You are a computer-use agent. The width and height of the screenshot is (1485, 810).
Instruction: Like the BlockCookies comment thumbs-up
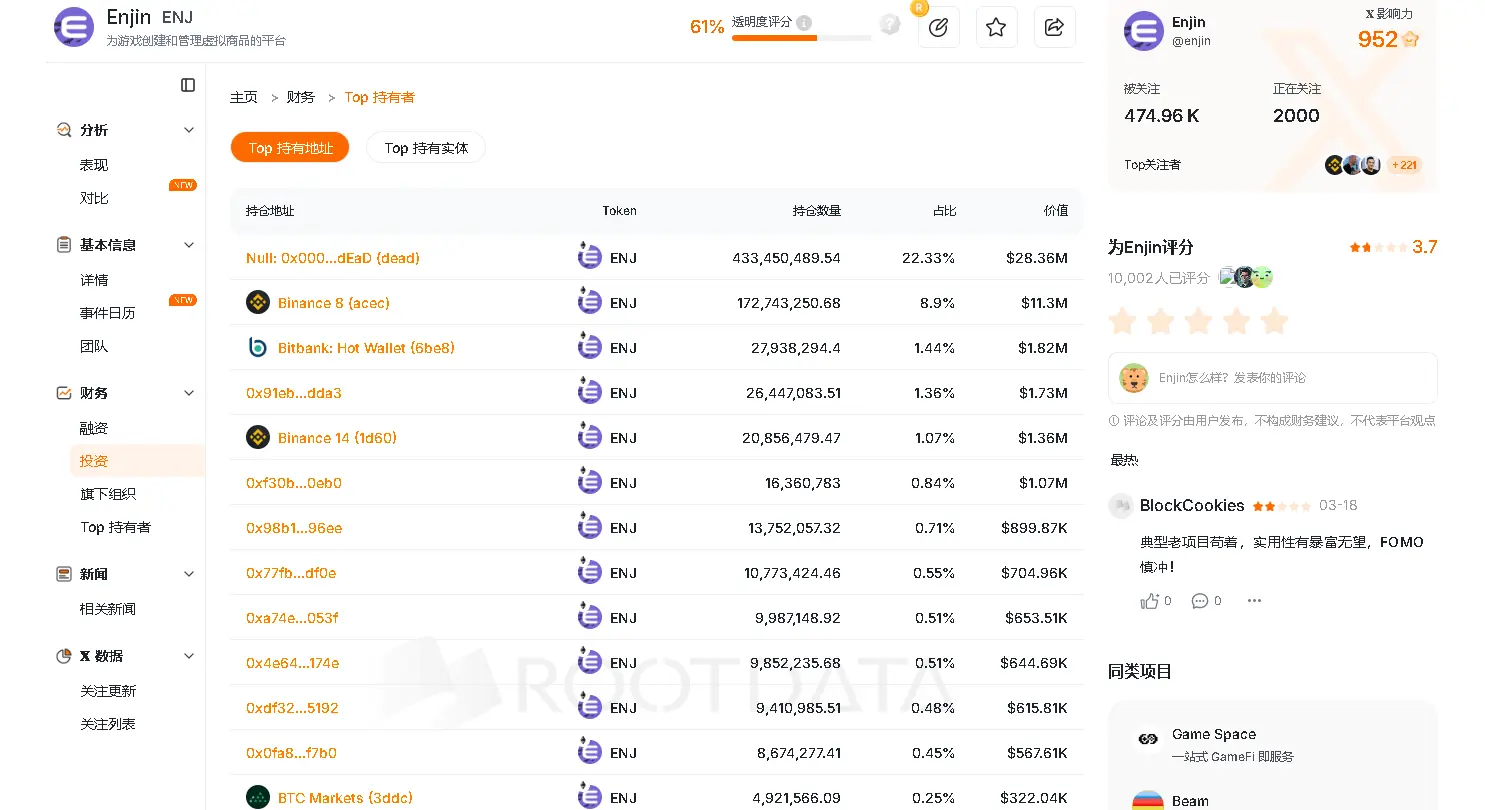(1149, 601)
